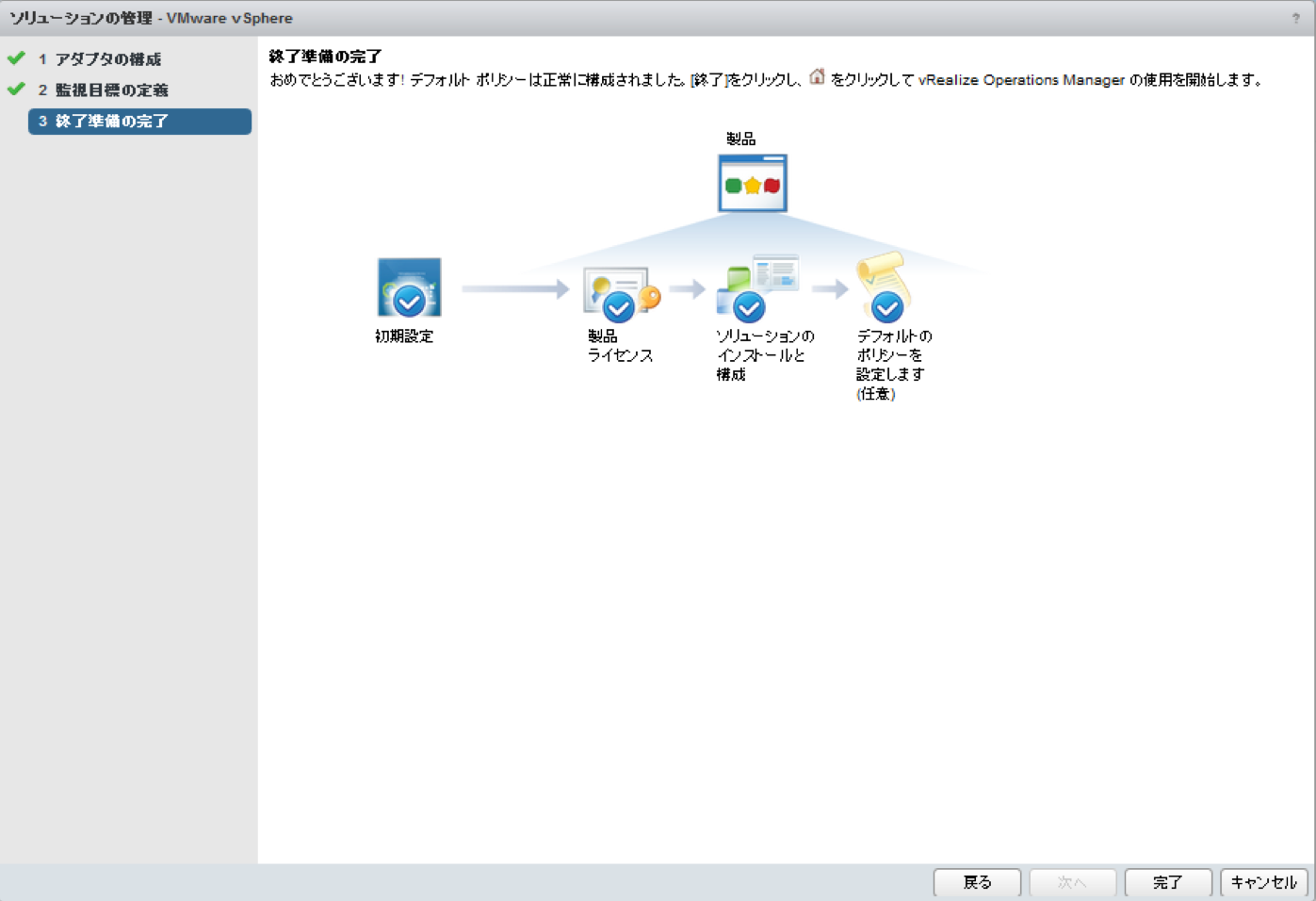Screen dimensions: 1316x901
Task: Select the 製品 window icon at top
Action: tap(752, 181)
